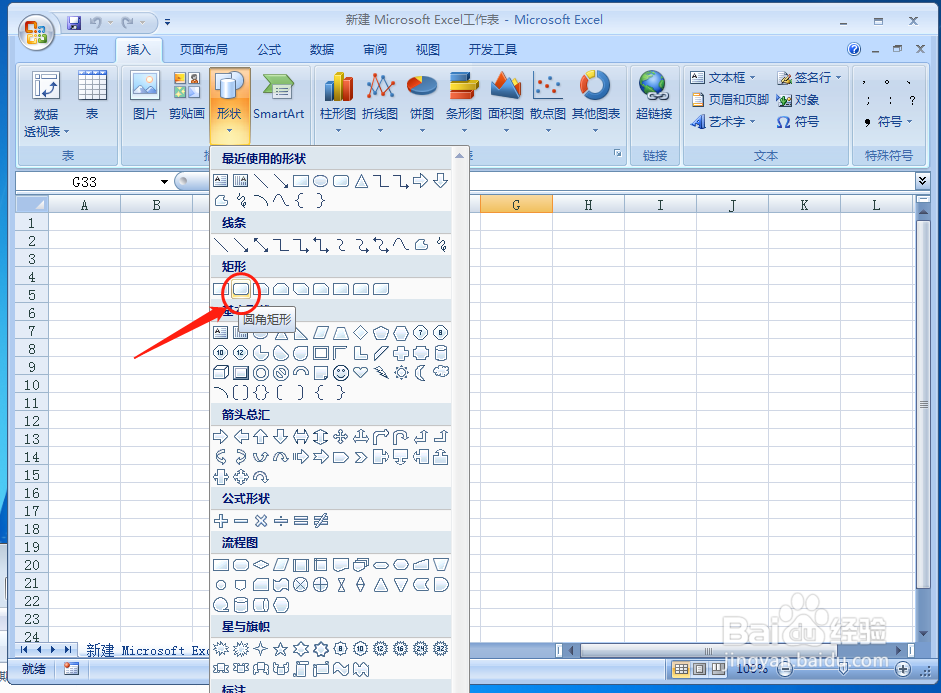Choose the sun shape

[401, 373]
